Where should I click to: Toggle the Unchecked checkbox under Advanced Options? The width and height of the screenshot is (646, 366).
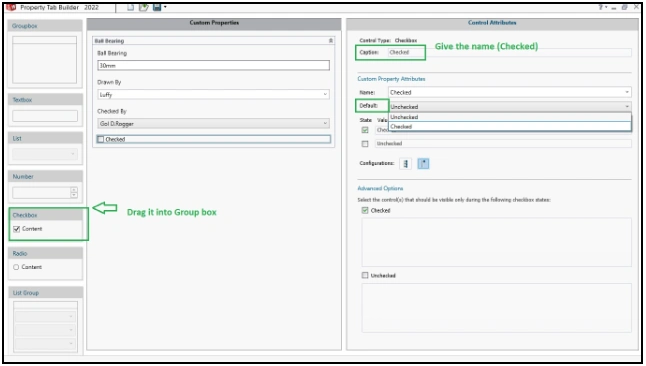365,275
